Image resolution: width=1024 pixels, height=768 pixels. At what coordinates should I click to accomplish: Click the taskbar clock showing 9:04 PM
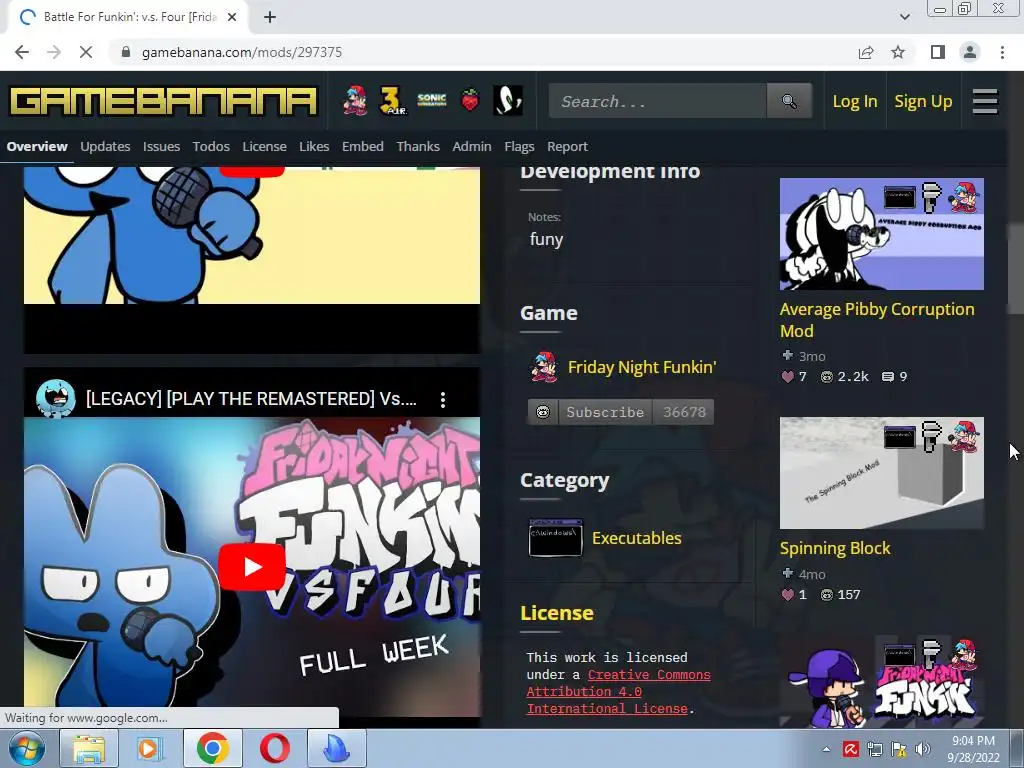pos(973,749)
